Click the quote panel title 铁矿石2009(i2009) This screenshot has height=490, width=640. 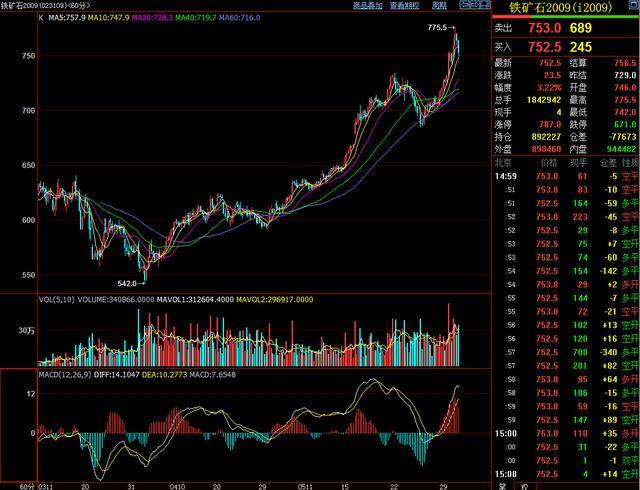561,8
